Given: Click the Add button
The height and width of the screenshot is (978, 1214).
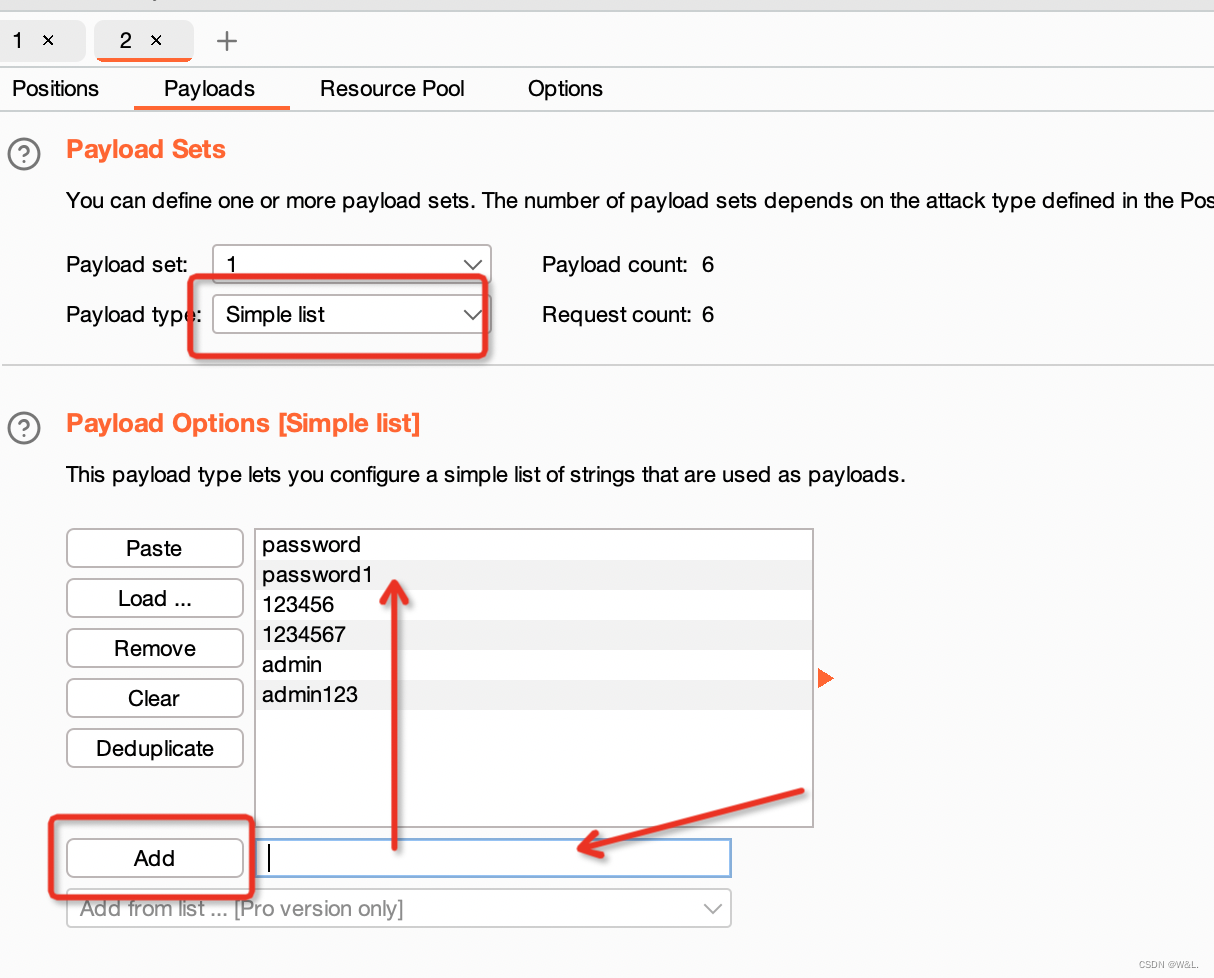Looking at the screenshot, I should click(155, 858).
